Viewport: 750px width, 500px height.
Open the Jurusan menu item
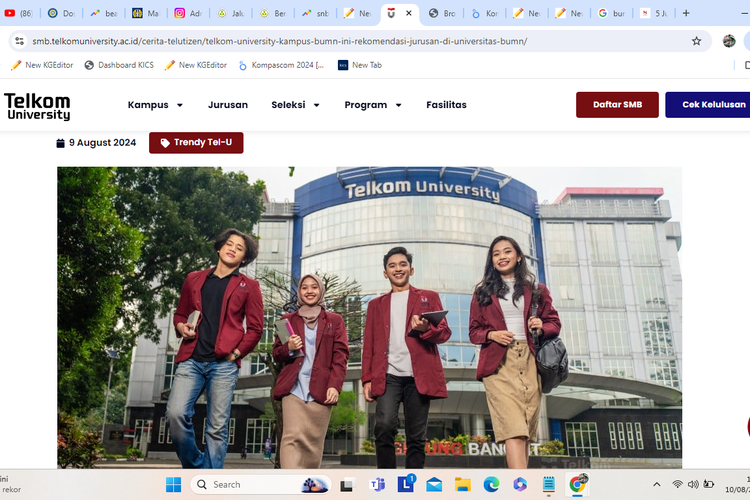pos(228,105)
